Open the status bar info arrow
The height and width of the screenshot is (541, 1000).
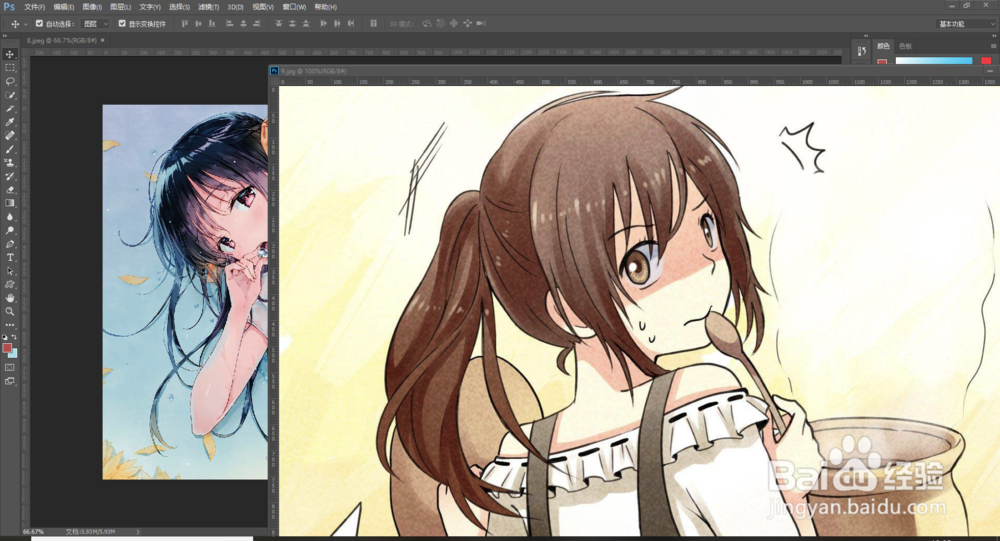pos(138,531)
